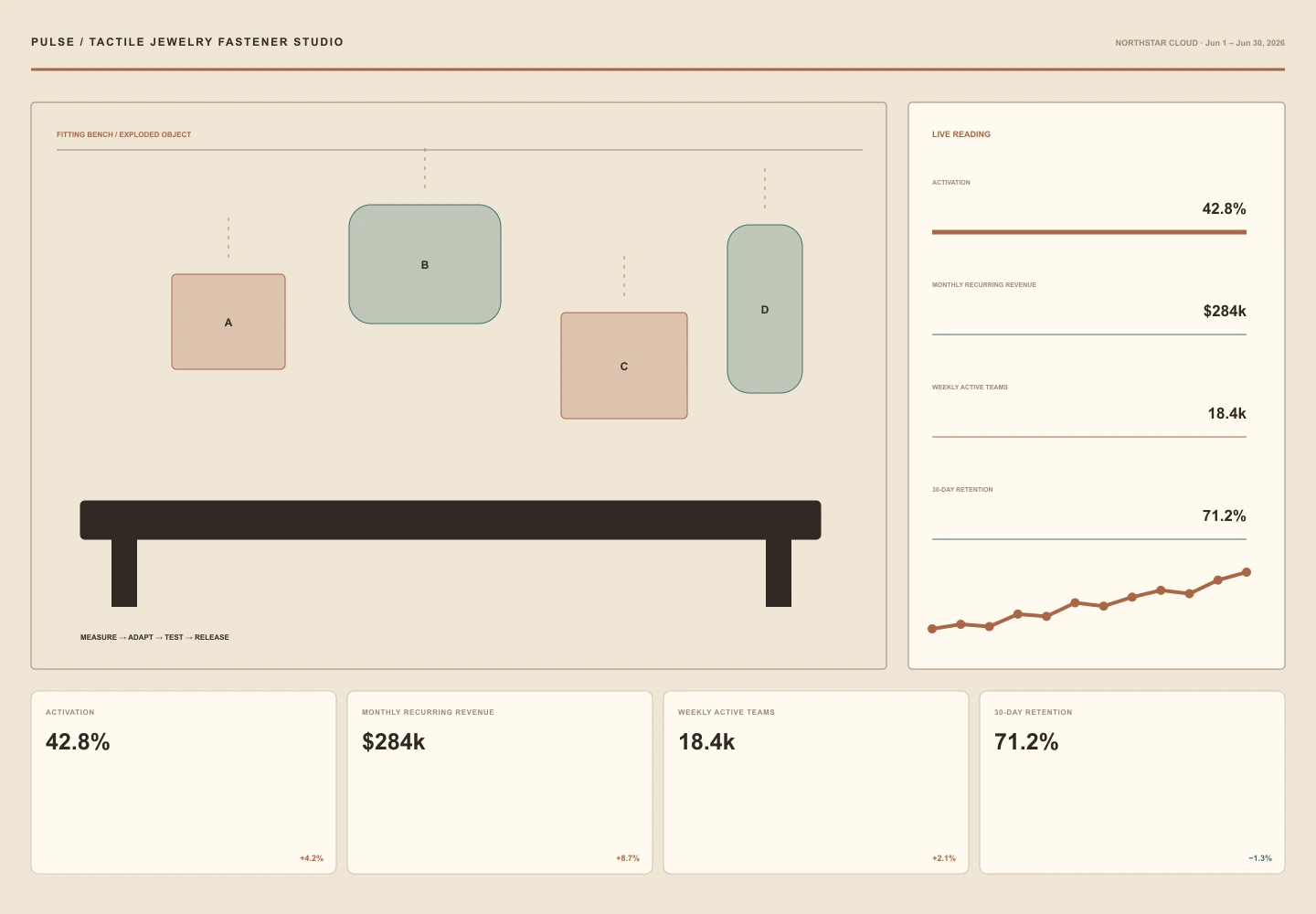The image size is (1316, 914).
Task: Click the +8.7% change indicator
Action: coord(628,858)
